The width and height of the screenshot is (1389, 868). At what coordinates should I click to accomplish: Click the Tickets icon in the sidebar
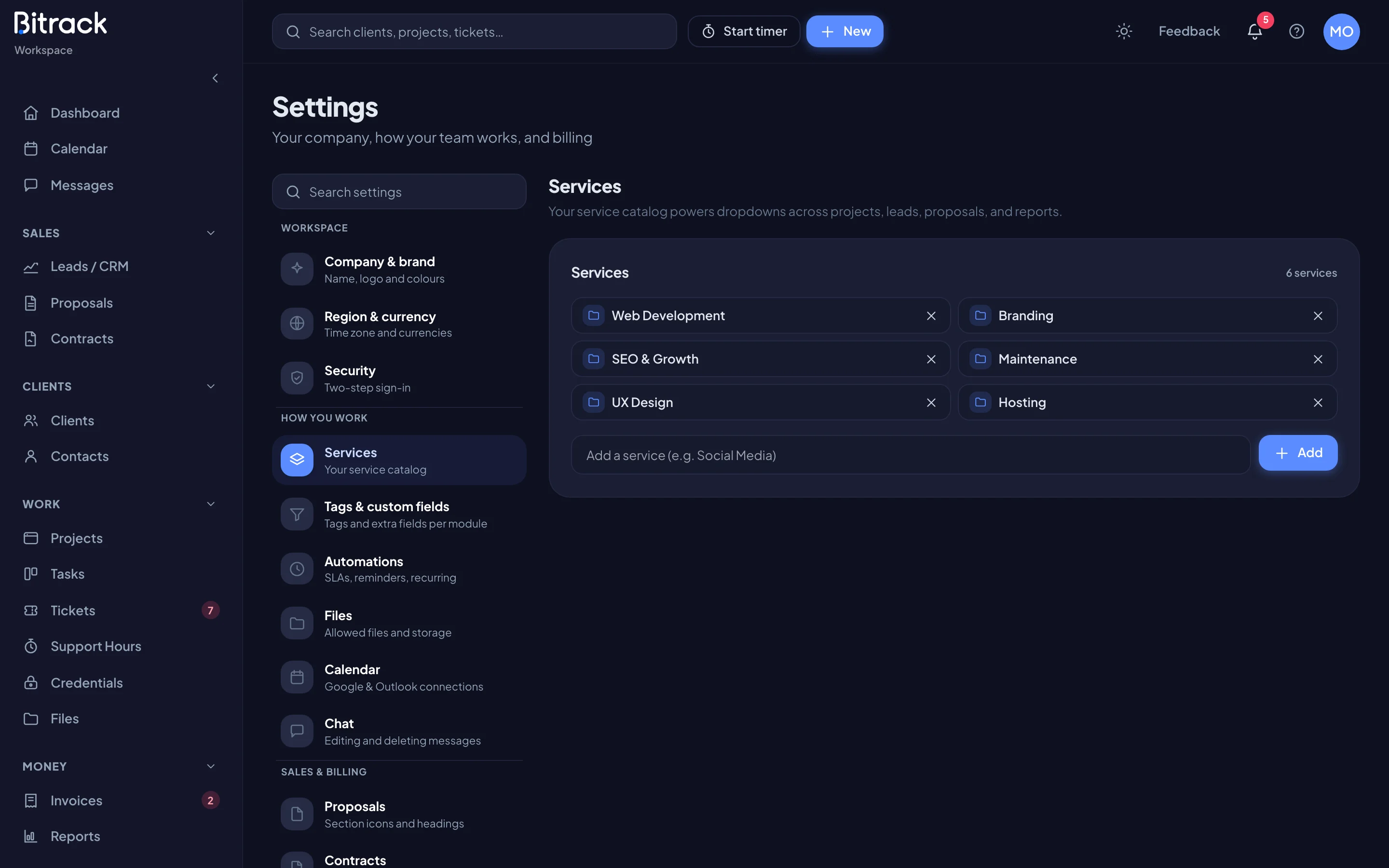point(31,610)
